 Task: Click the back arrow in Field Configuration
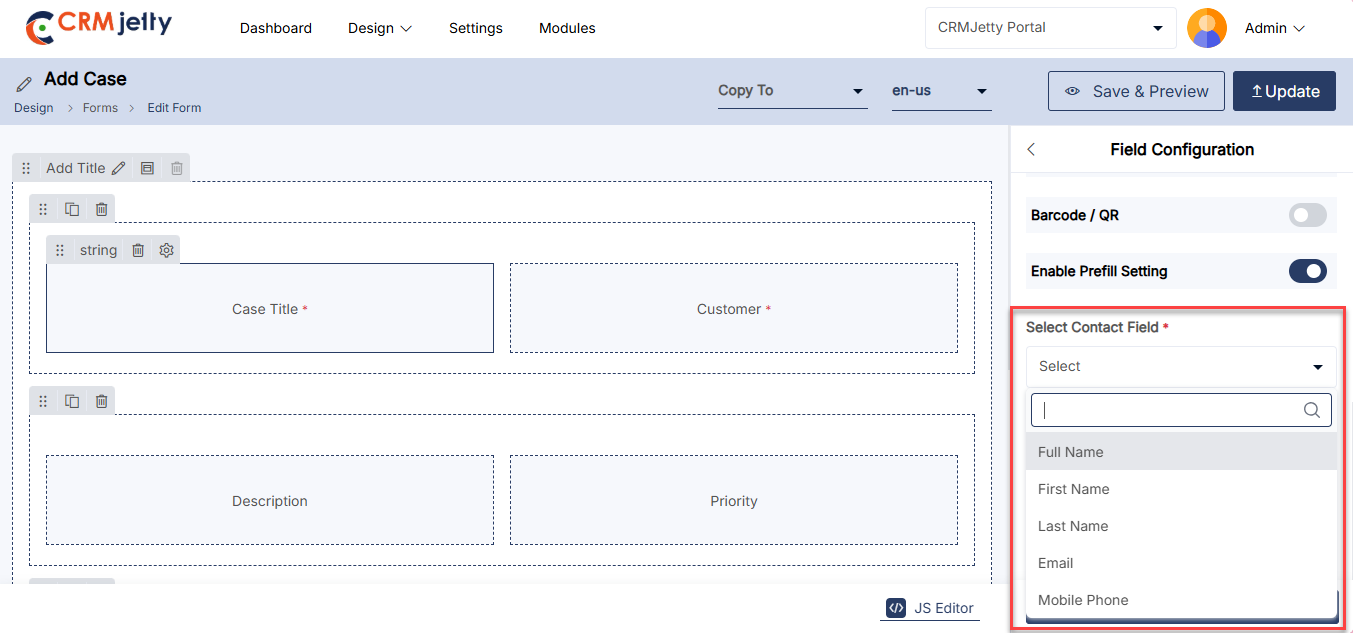click(x=1032, y=149)
